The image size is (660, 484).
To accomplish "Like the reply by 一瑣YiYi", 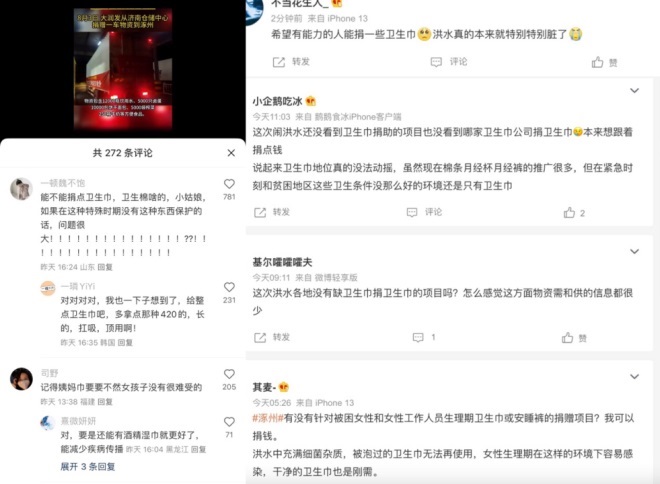I will click(229, 287).
